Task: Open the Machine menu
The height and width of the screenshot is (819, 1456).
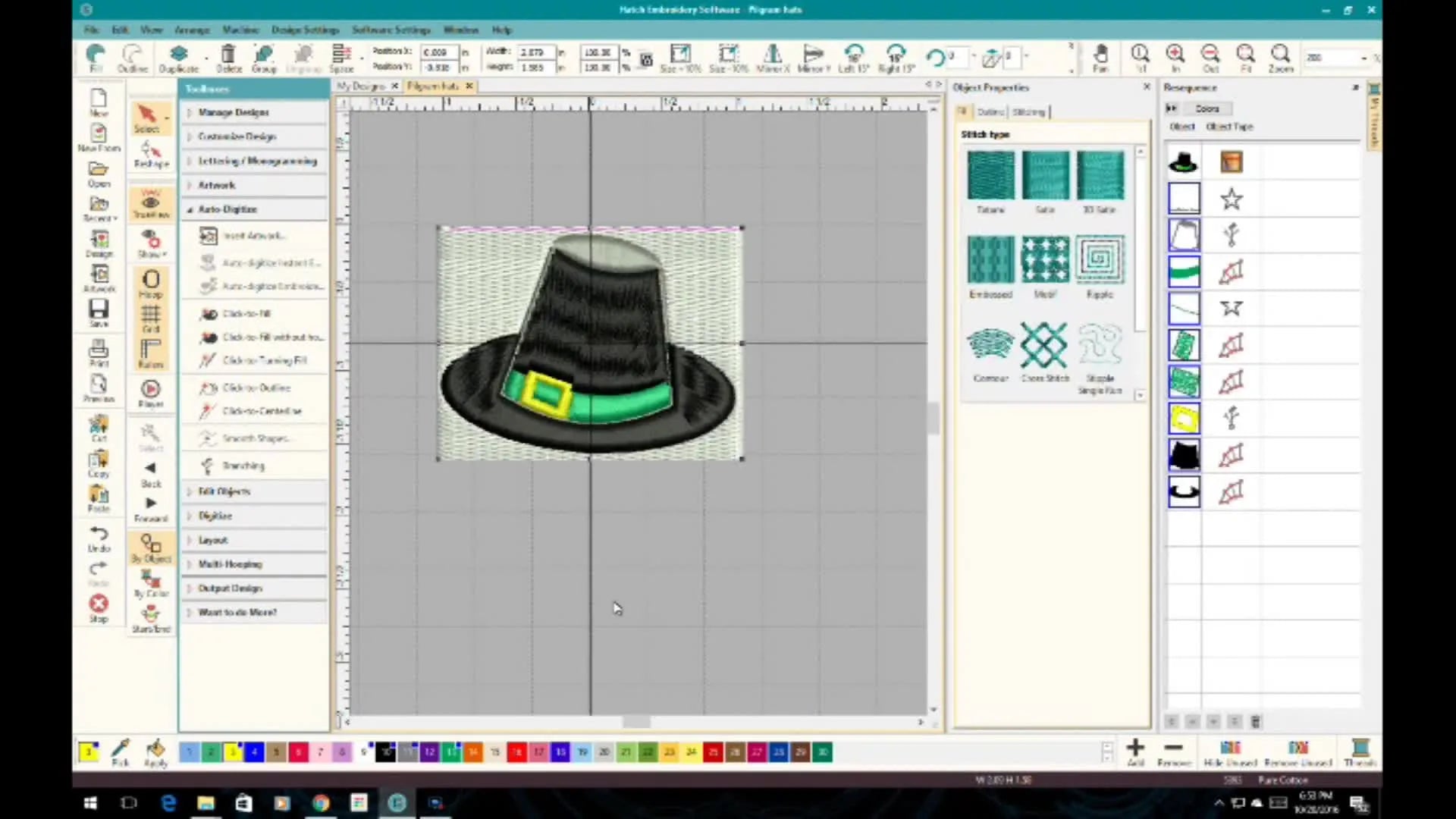Action: tap(240, 30)
